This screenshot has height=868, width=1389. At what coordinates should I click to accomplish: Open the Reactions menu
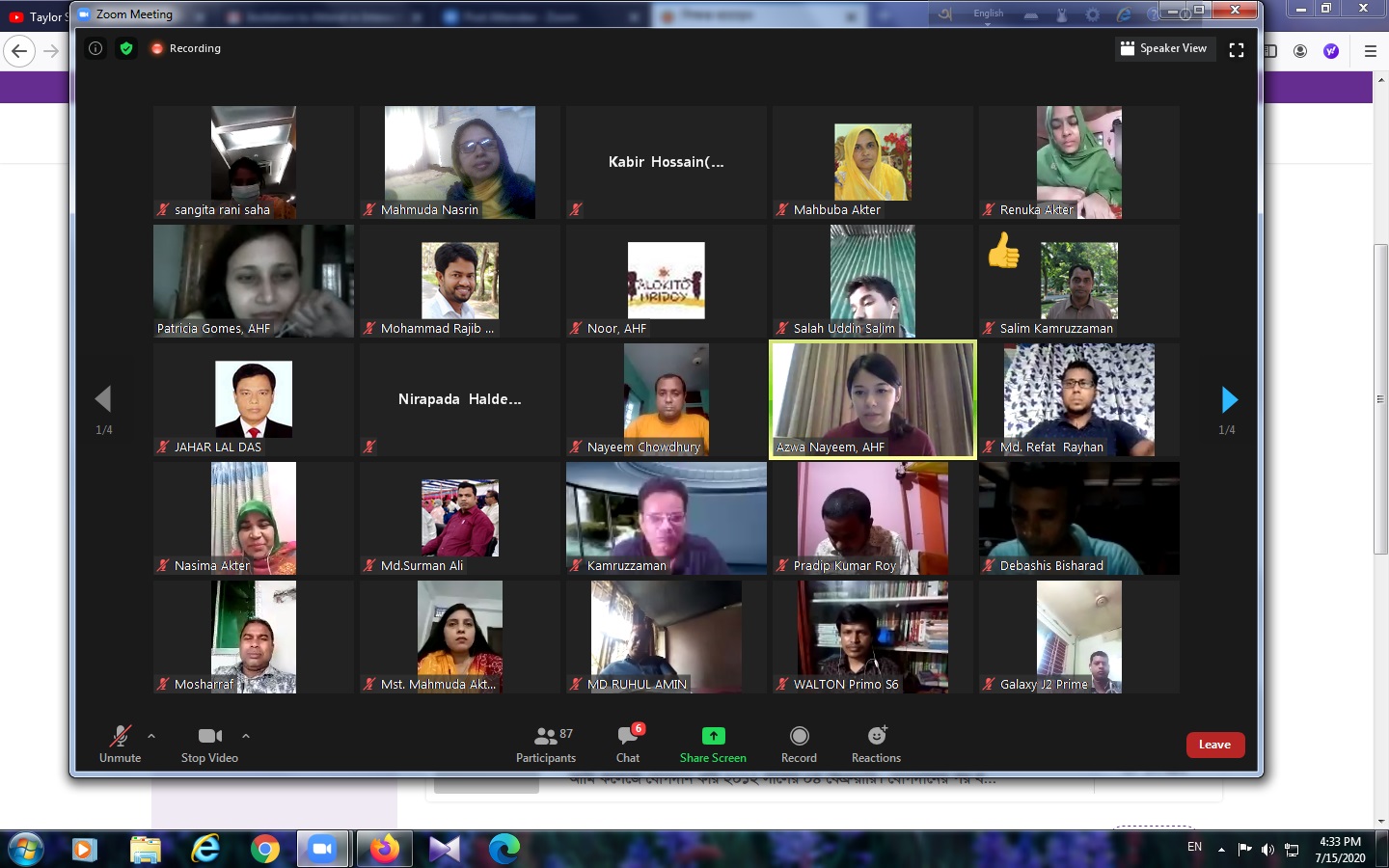[x=876, y=744]
